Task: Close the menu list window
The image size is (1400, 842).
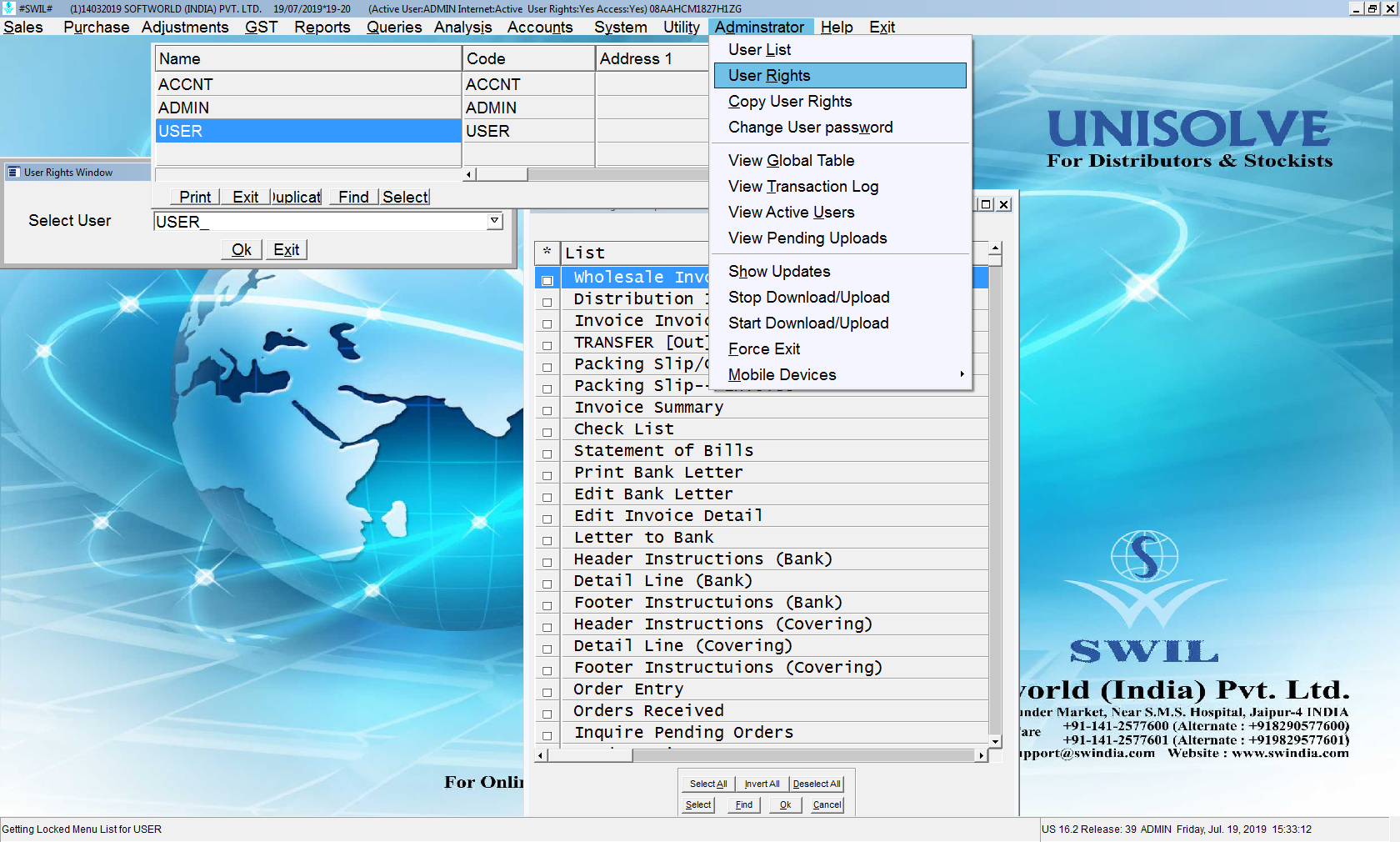Action: pos(1004,204)
